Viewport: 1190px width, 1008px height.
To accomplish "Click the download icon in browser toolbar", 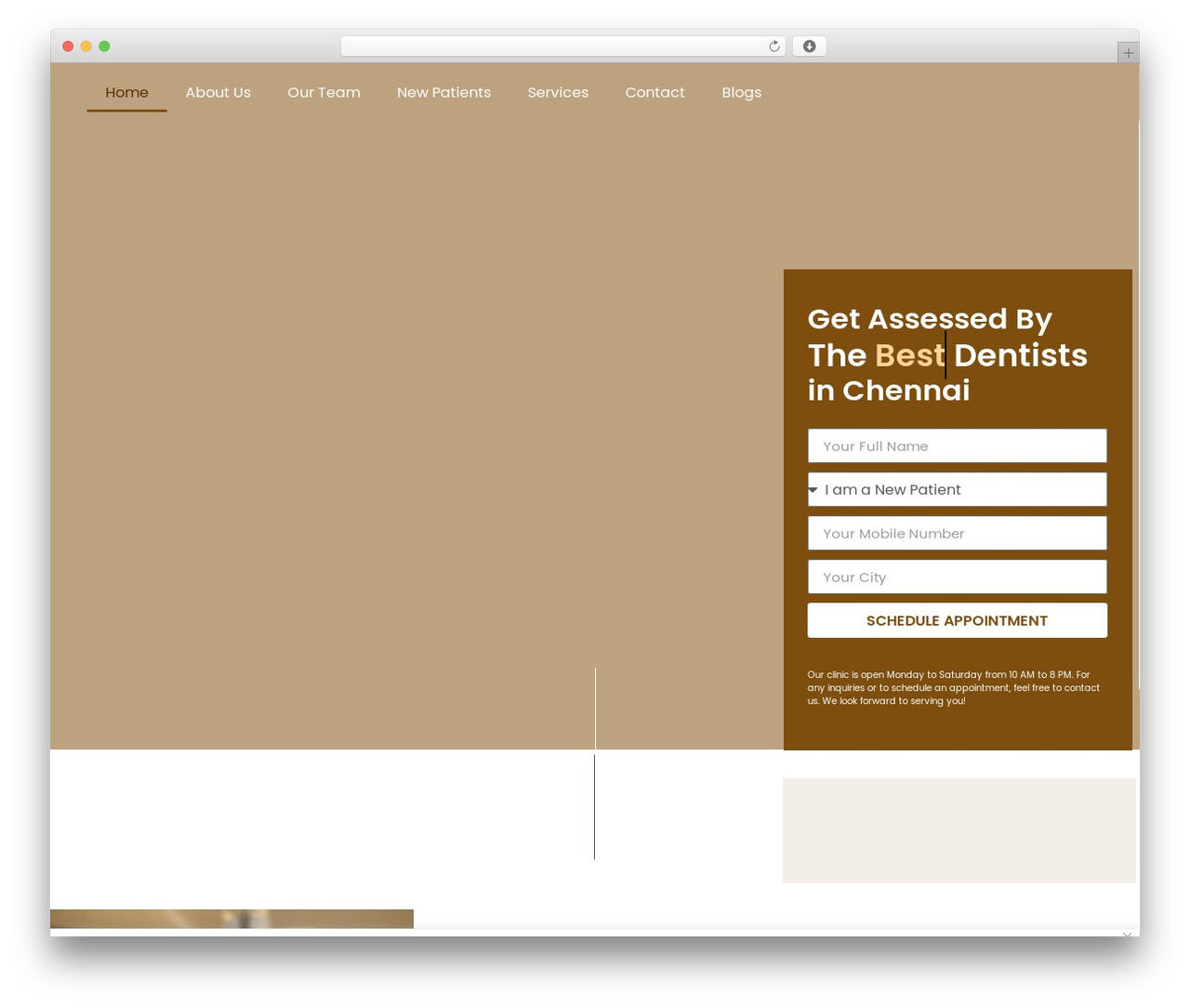I will click(809, 46).
